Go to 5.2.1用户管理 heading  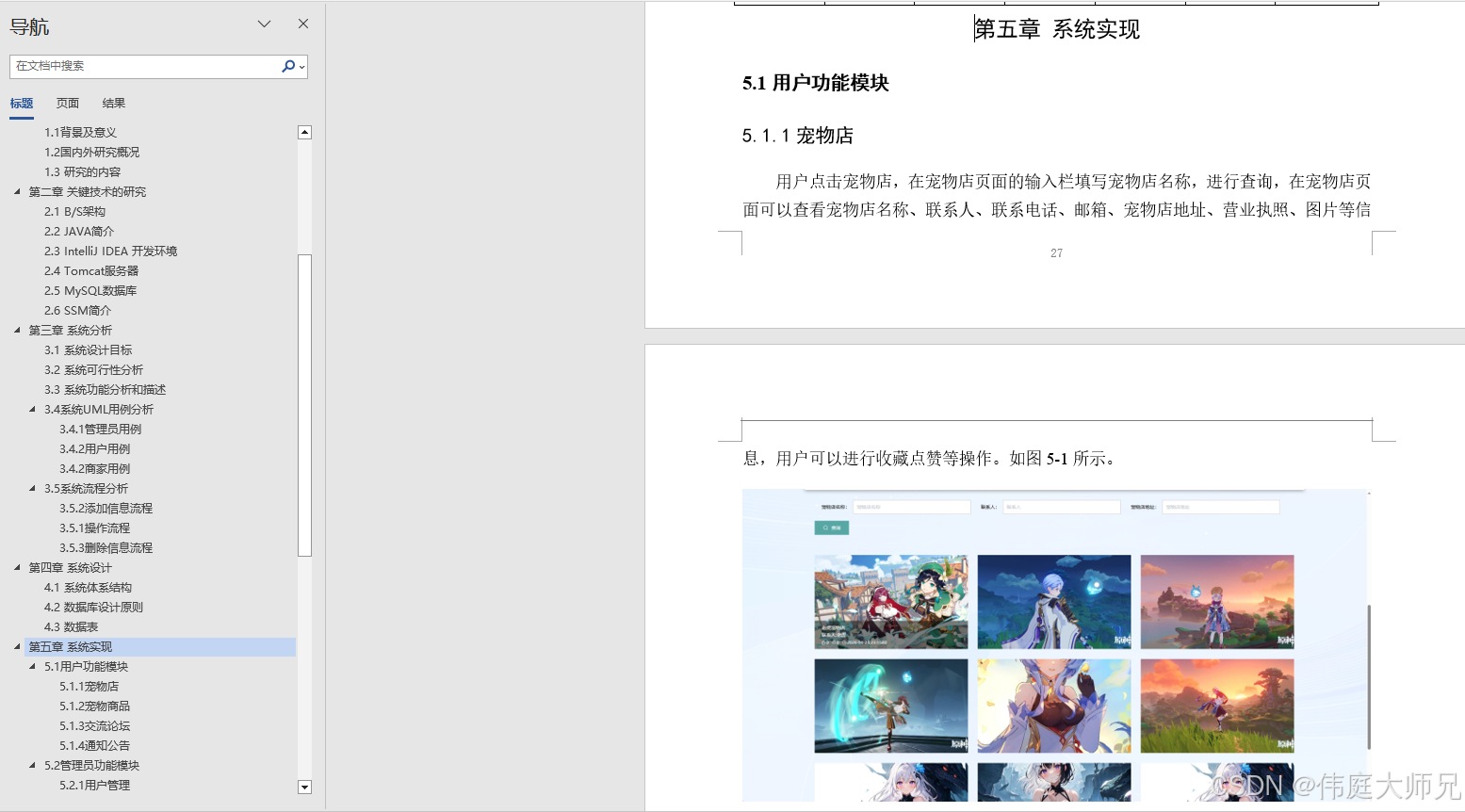pyautogui.click(x=95, y=786)
